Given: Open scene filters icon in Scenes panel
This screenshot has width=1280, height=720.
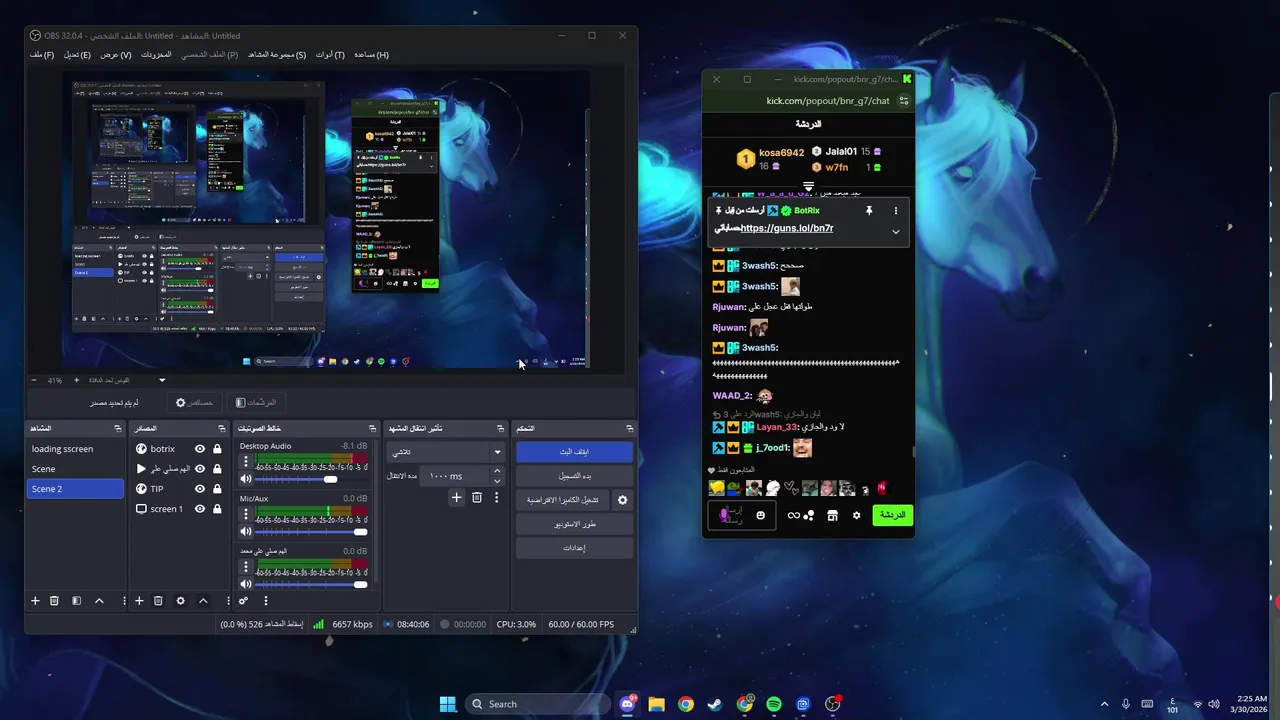Looking at the screenshot, I should 76,601.
